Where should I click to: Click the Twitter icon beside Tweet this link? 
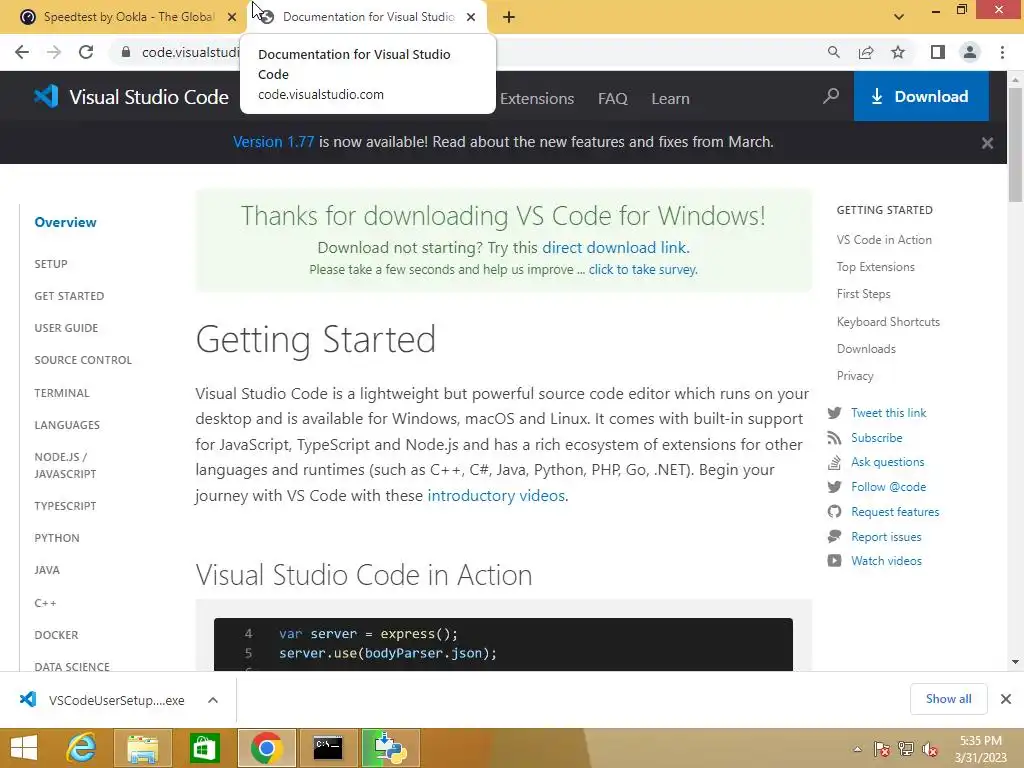coord(834,413)
